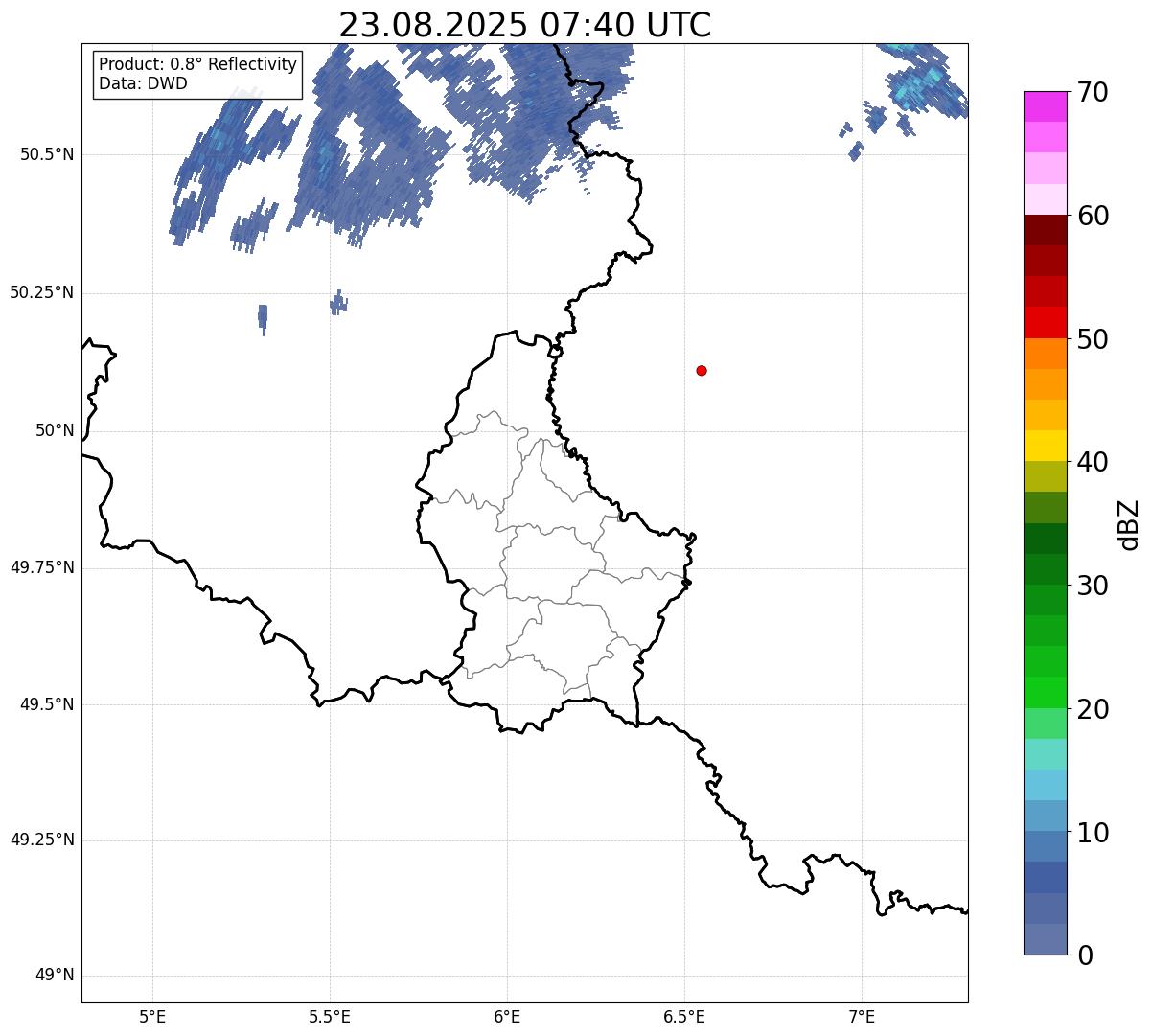Viewport: 1152px width, 1036px height.
Task: Click the red station marker dot
Action: click(702, 370)
